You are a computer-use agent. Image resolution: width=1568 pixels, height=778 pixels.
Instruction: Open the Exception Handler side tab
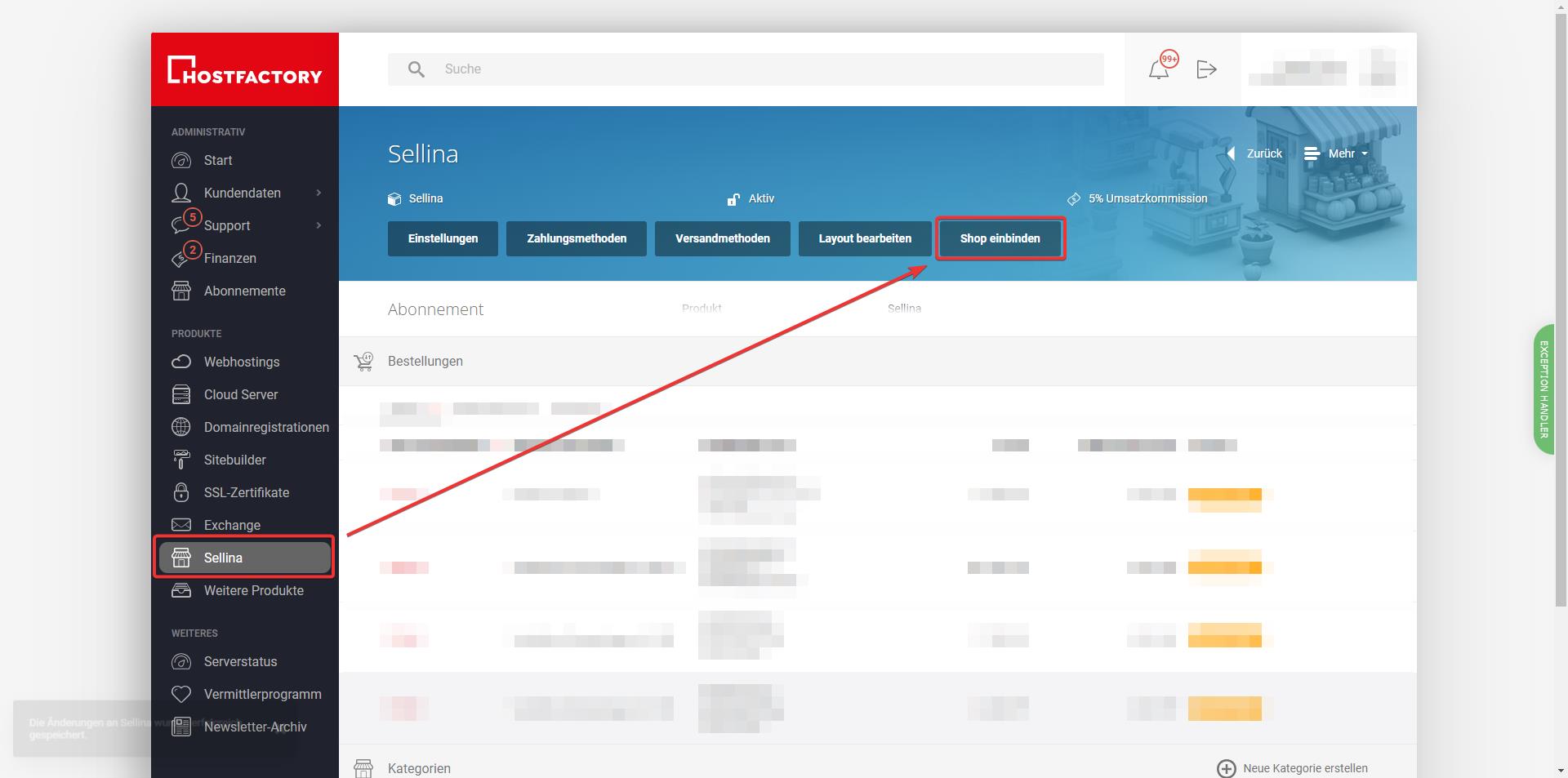[x=1543, y=389]
